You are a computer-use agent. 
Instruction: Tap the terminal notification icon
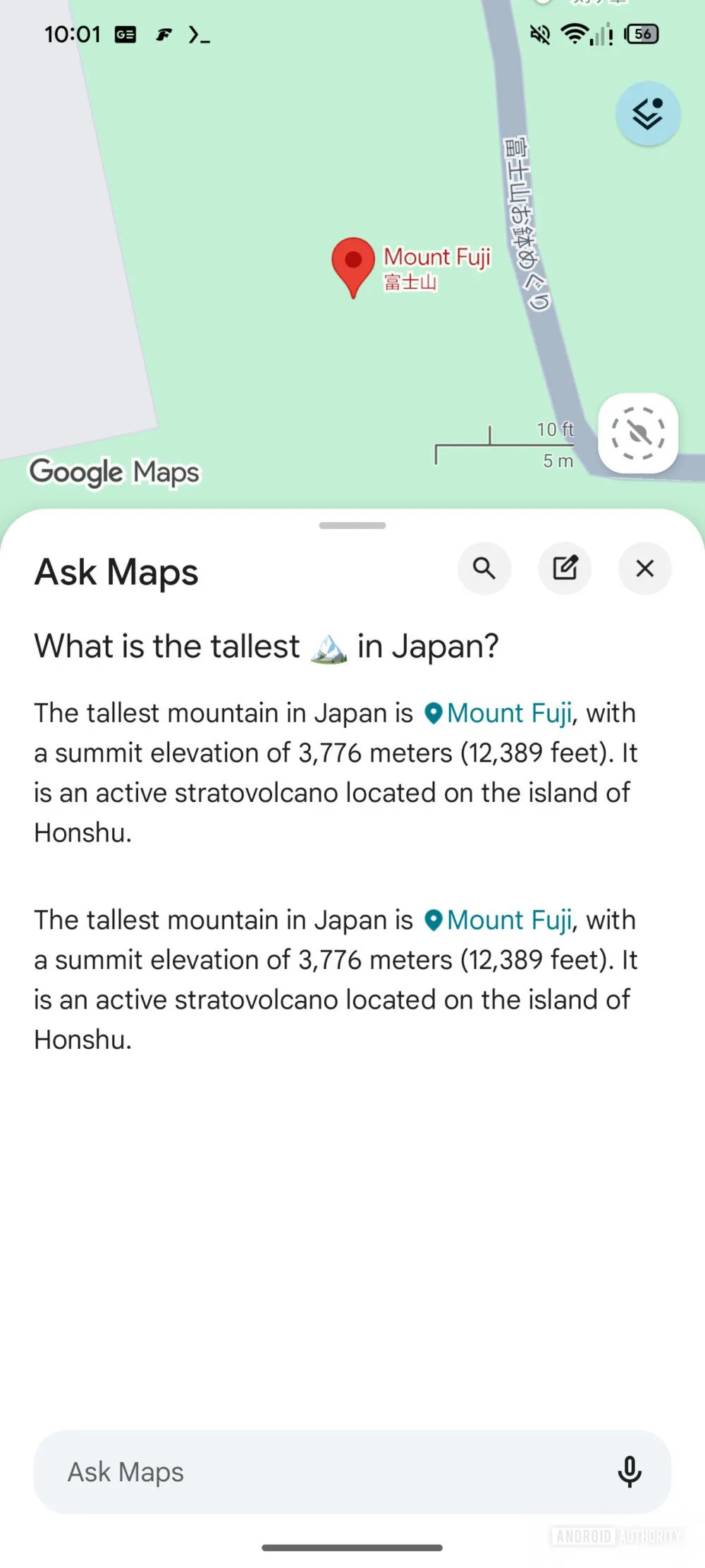point(199,35)
